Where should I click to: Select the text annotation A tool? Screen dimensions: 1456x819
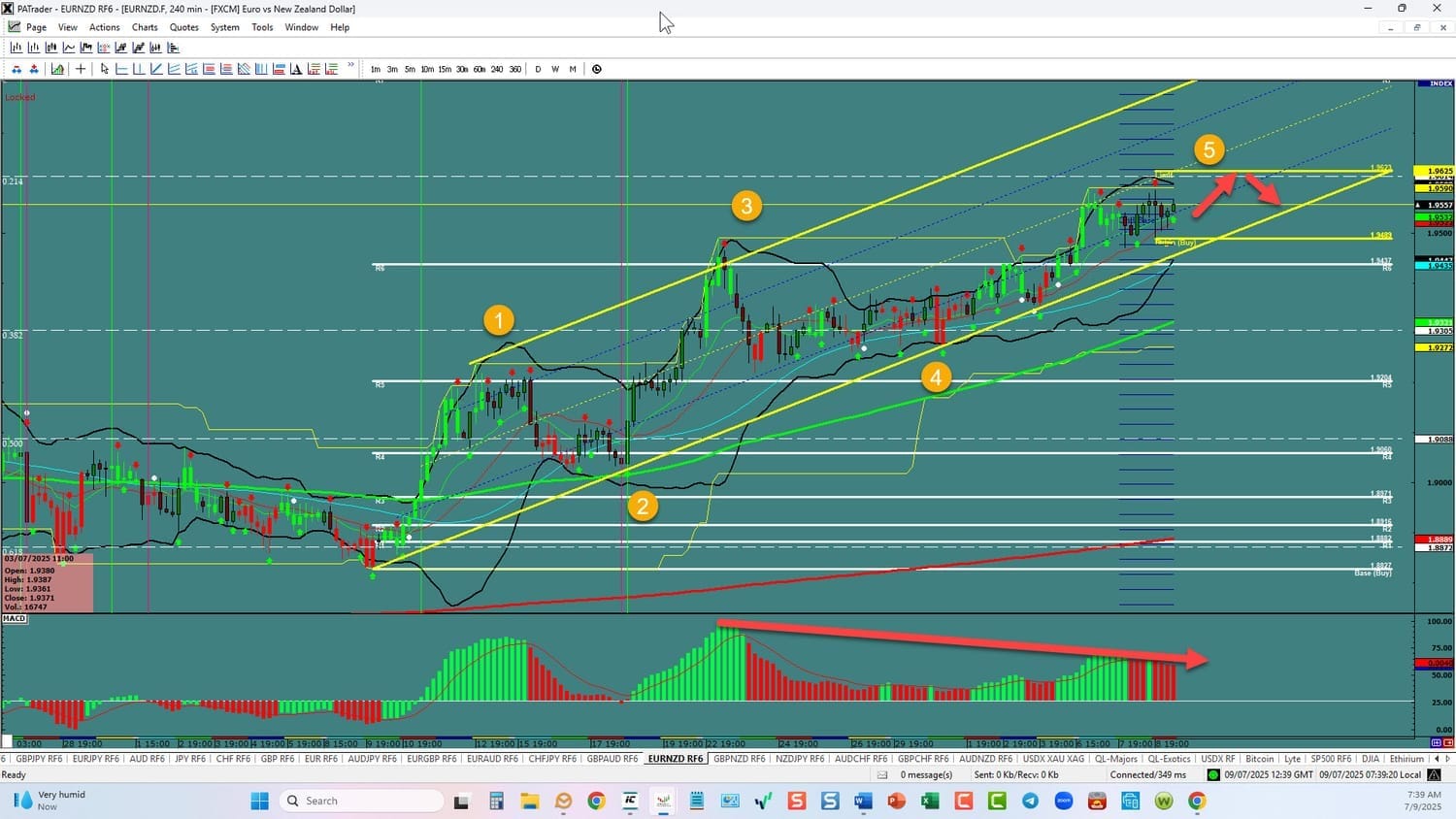click(x=296, y=69)
